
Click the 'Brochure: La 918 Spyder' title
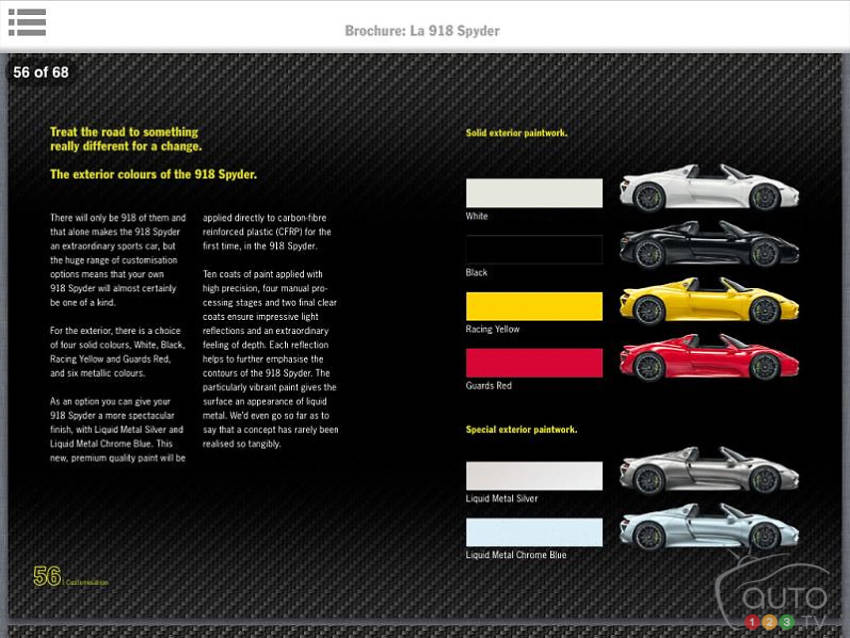pos(422,31)
